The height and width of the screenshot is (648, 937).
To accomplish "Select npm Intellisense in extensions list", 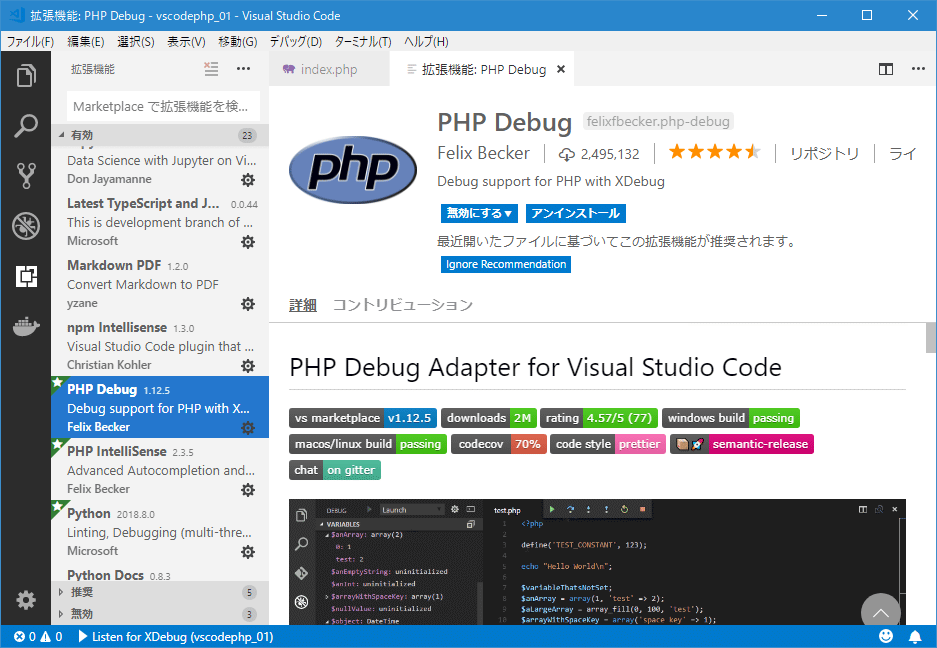I will 160,346.
